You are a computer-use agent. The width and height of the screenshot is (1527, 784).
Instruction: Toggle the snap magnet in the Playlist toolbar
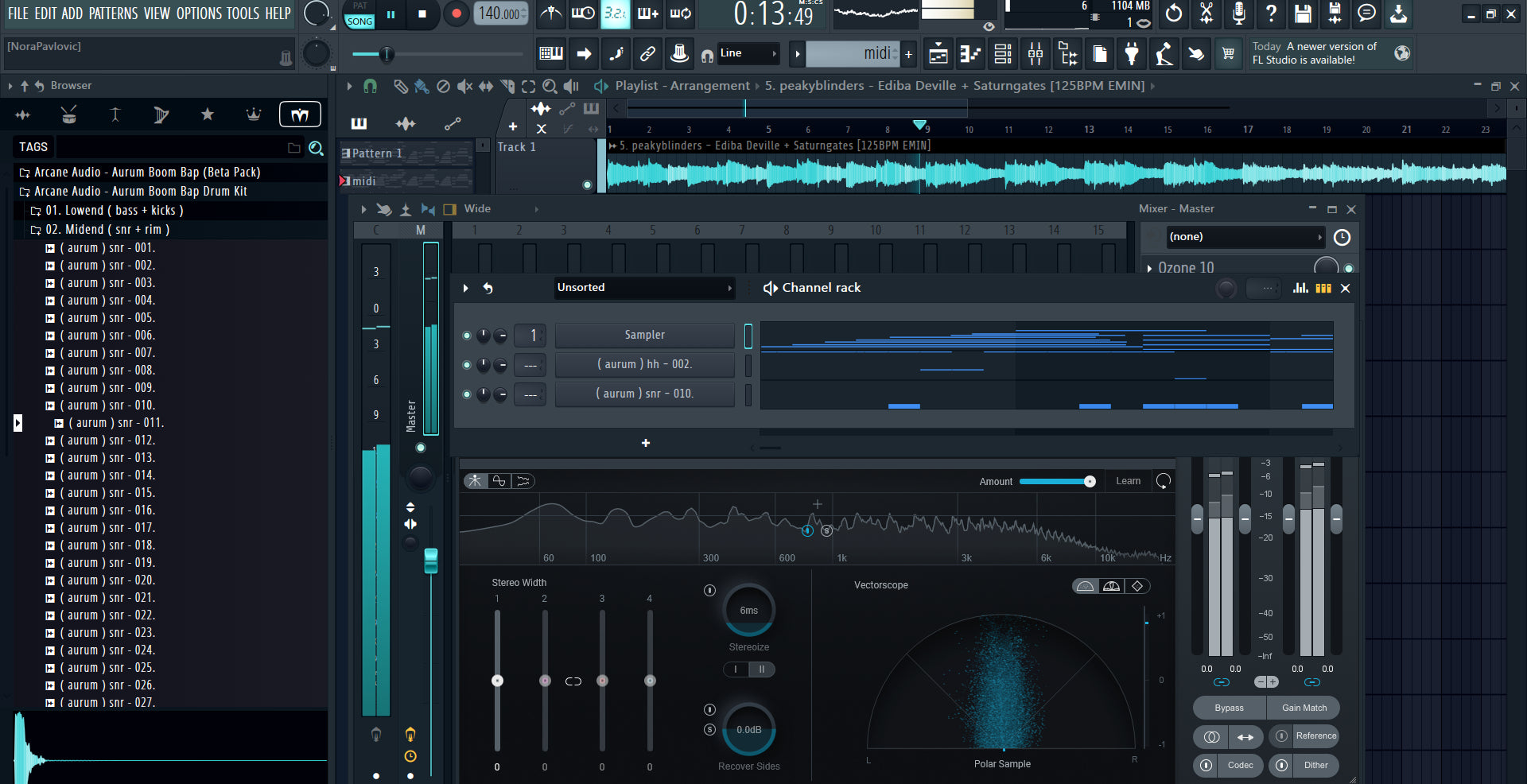tap(370, 86)
